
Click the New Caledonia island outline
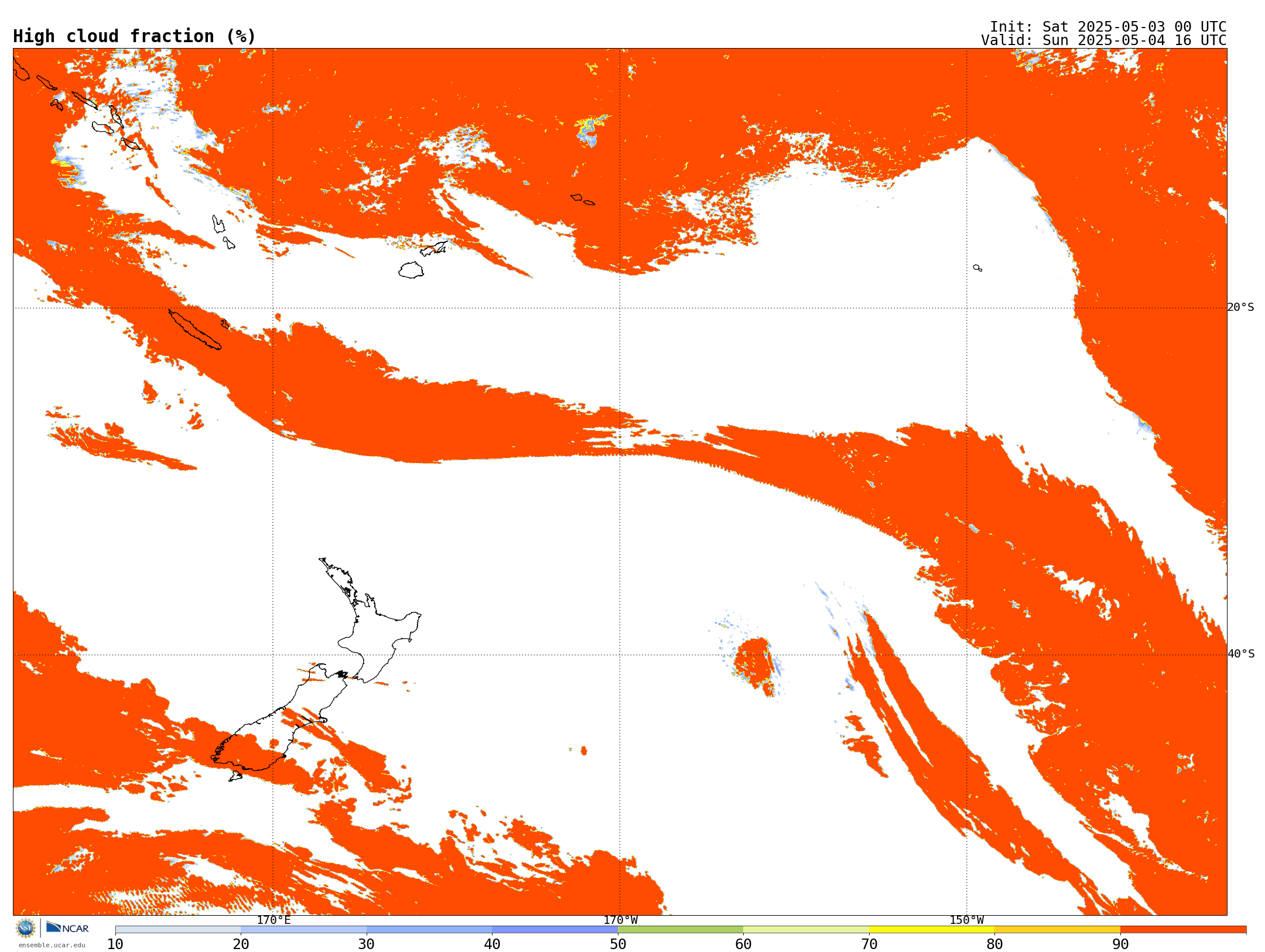195,330
